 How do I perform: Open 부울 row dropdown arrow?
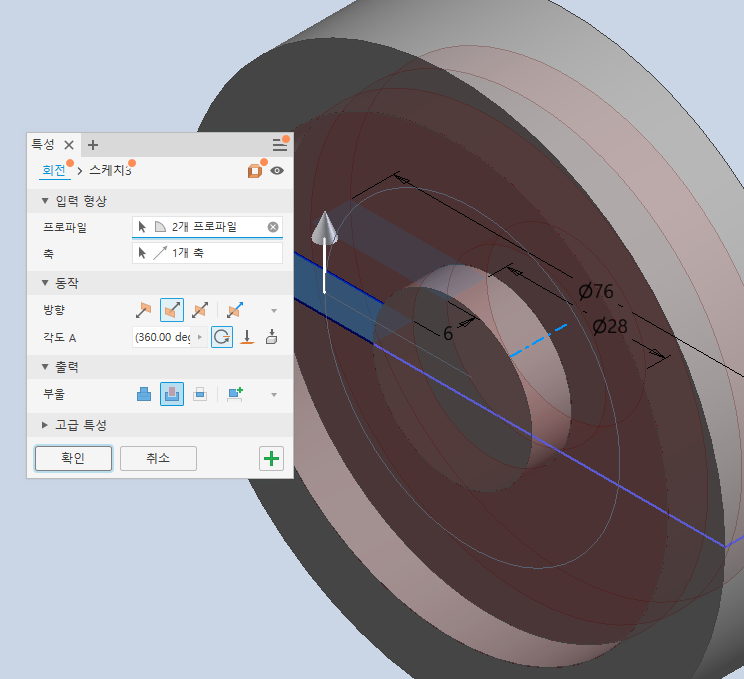(x=274, y=395)
